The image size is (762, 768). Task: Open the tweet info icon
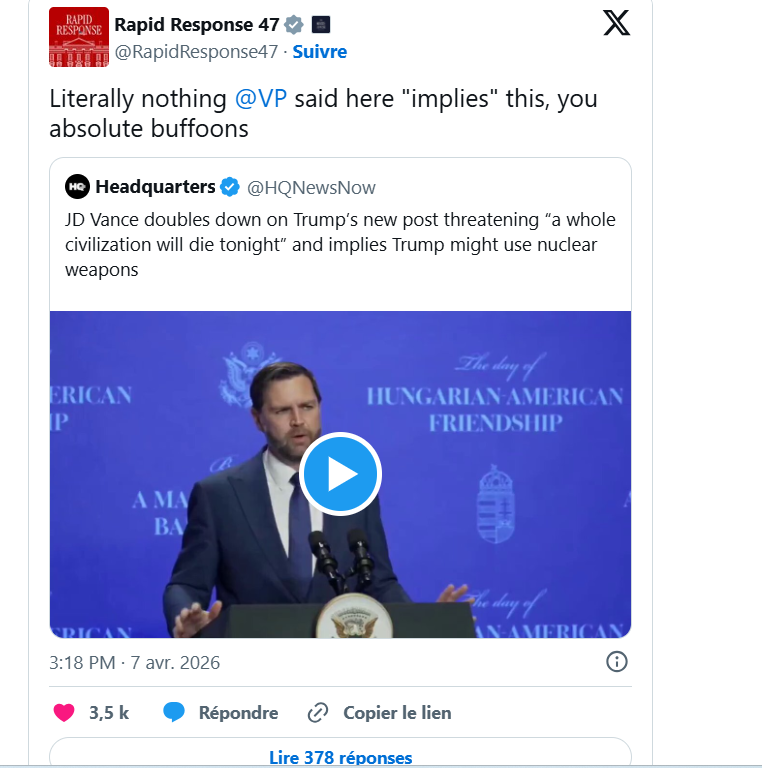pos(617,662)
